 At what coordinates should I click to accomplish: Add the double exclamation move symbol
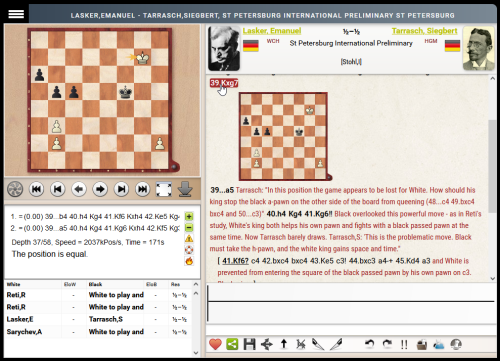[404, 344]
